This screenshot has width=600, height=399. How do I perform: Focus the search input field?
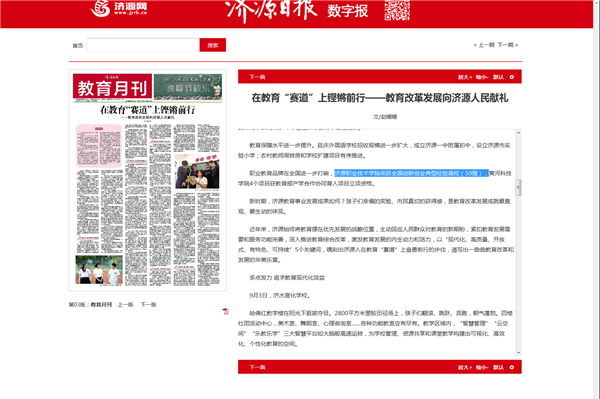[142, 45]
